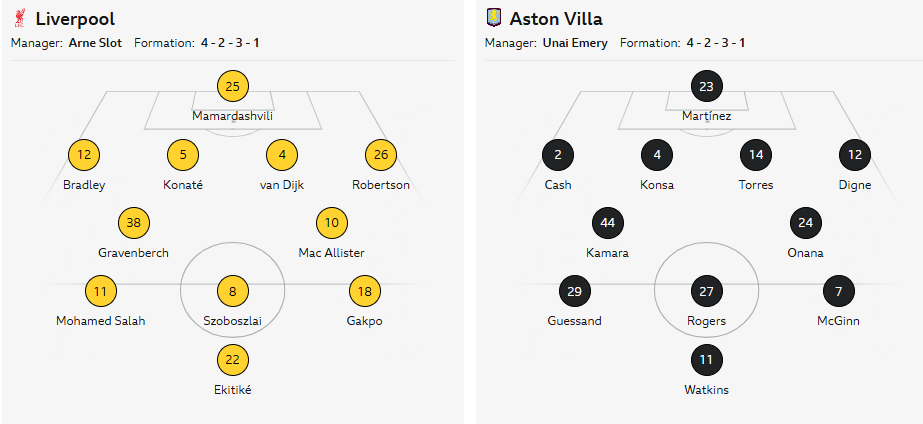This screenshot has height=424, width=923.
Task: Click the Liverpool team heading
Action: [75, 19]
